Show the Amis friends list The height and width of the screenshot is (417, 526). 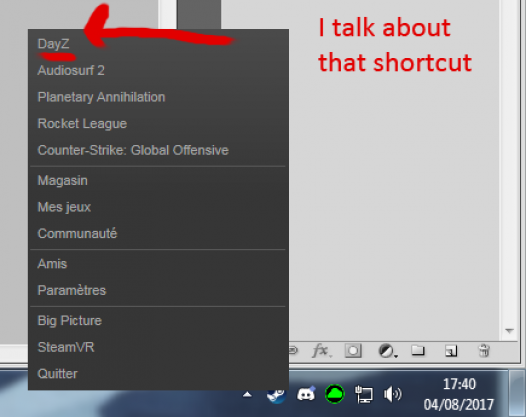click(52, 264)
